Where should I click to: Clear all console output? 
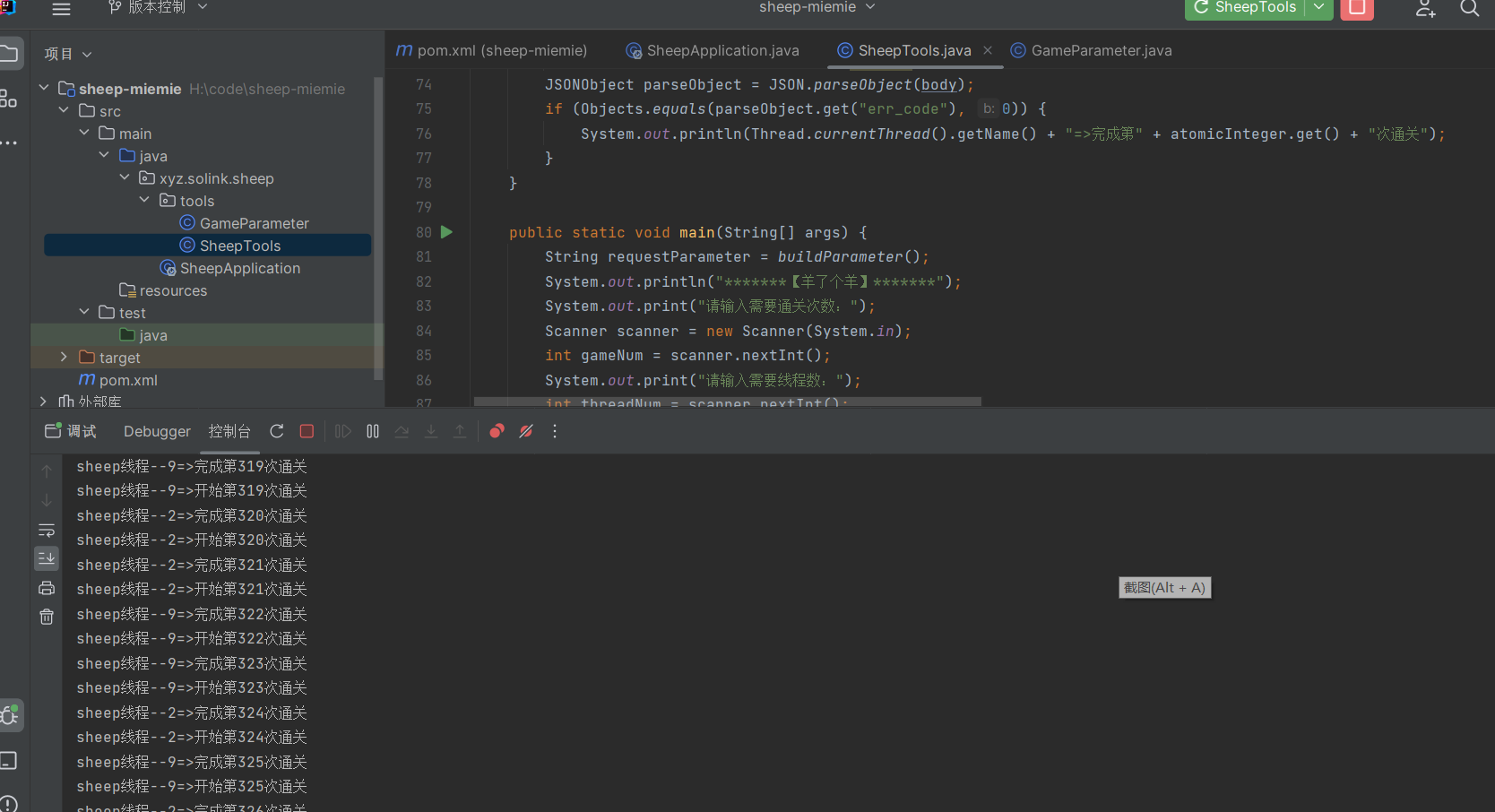[x=47, y=617]
